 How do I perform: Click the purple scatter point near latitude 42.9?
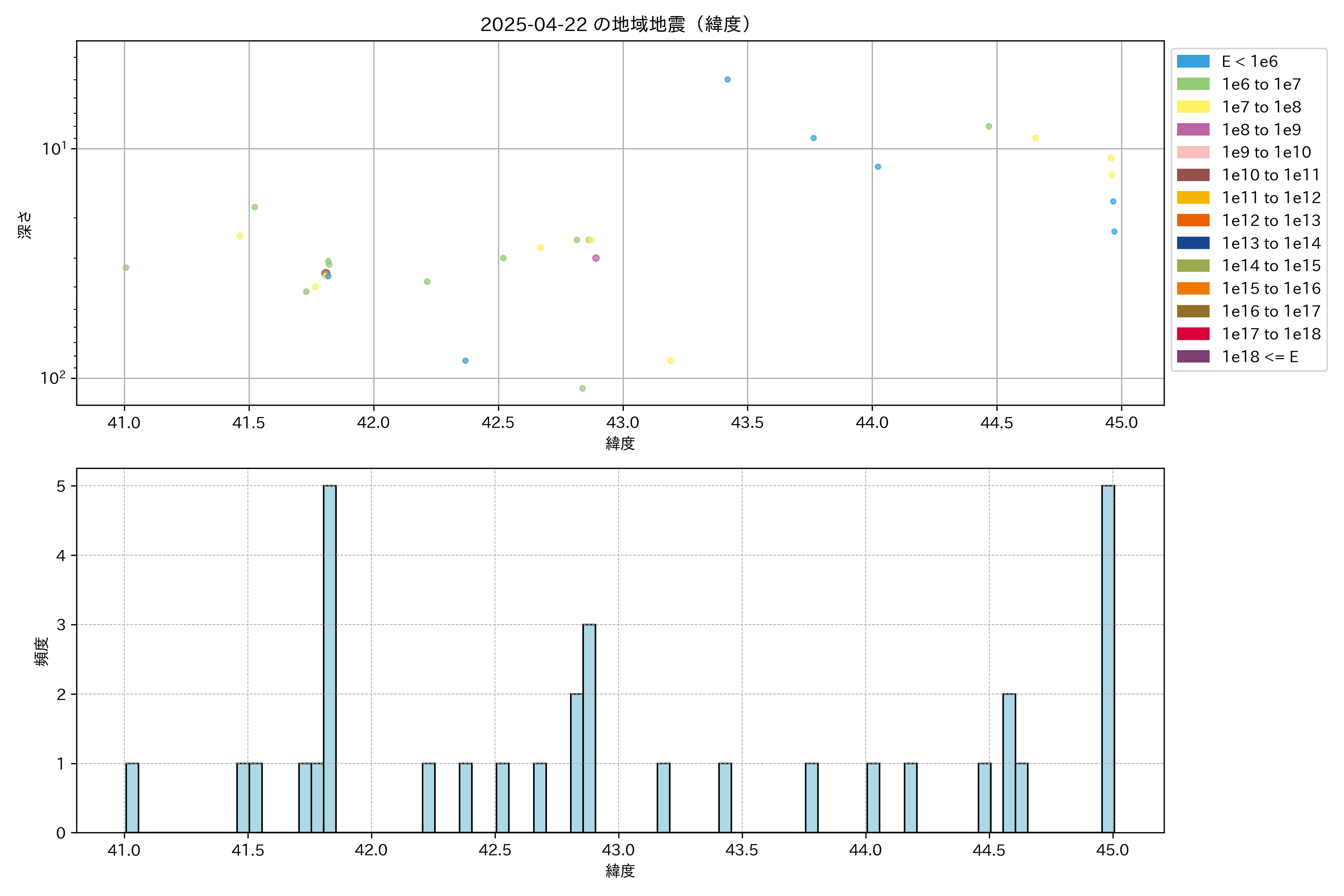(x=595, y=258)
